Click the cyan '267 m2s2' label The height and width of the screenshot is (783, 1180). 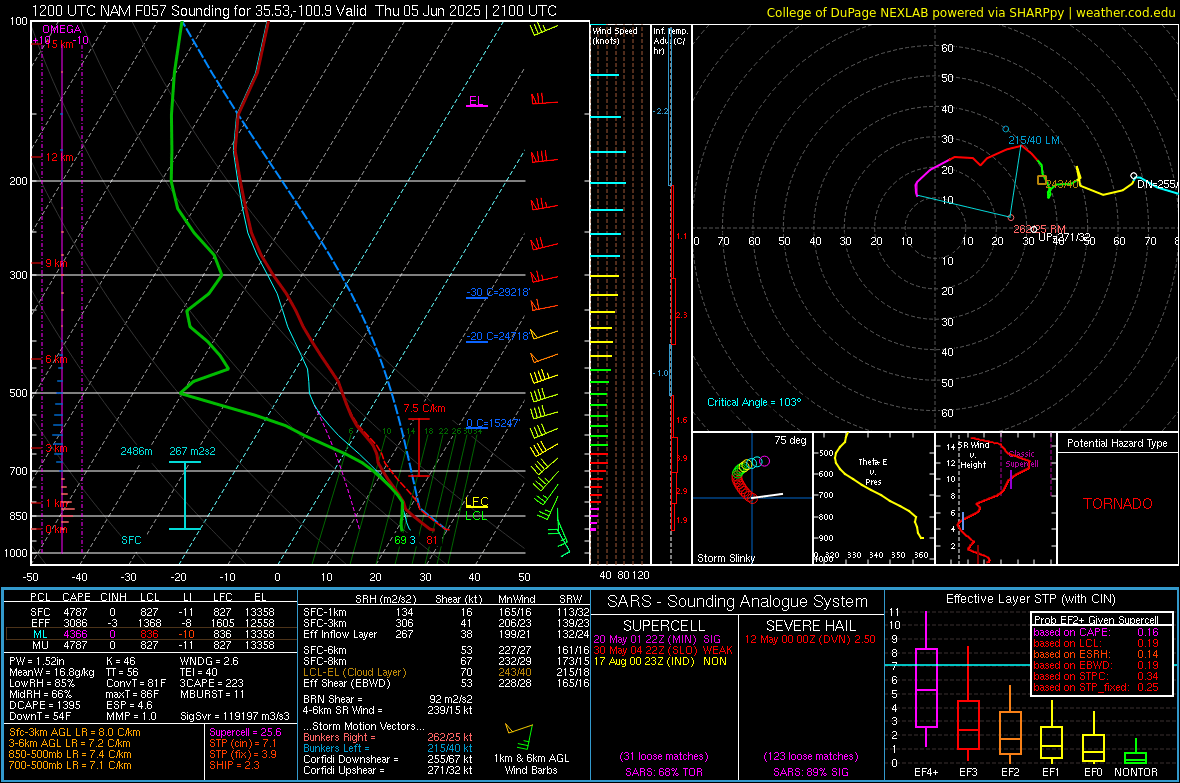(192, 451)
